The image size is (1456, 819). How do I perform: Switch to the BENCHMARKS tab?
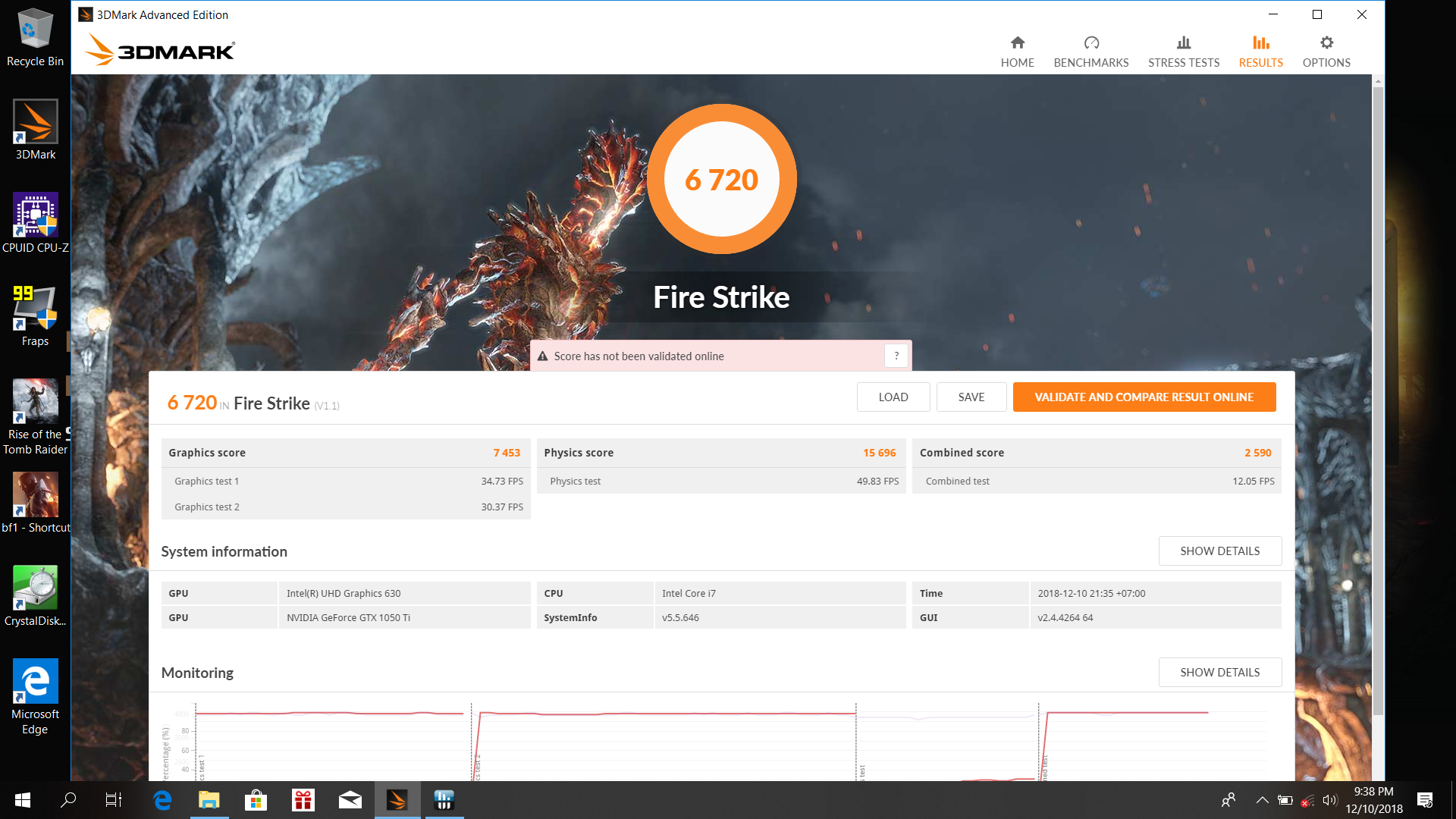(1090, 52)
